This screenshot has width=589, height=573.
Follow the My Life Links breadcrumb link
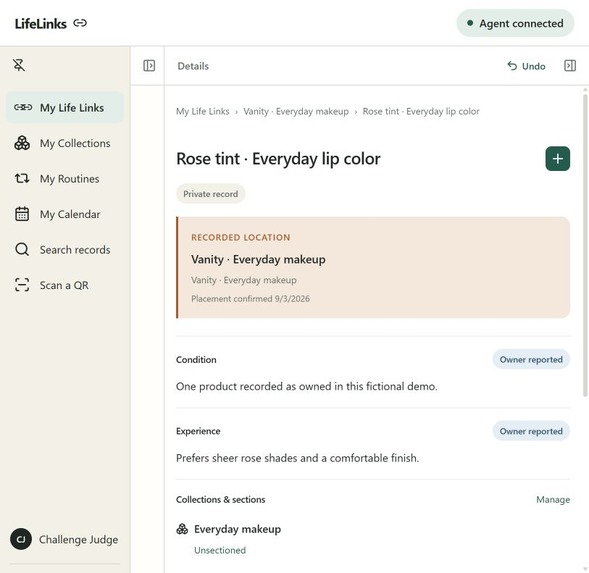point(202,112)
